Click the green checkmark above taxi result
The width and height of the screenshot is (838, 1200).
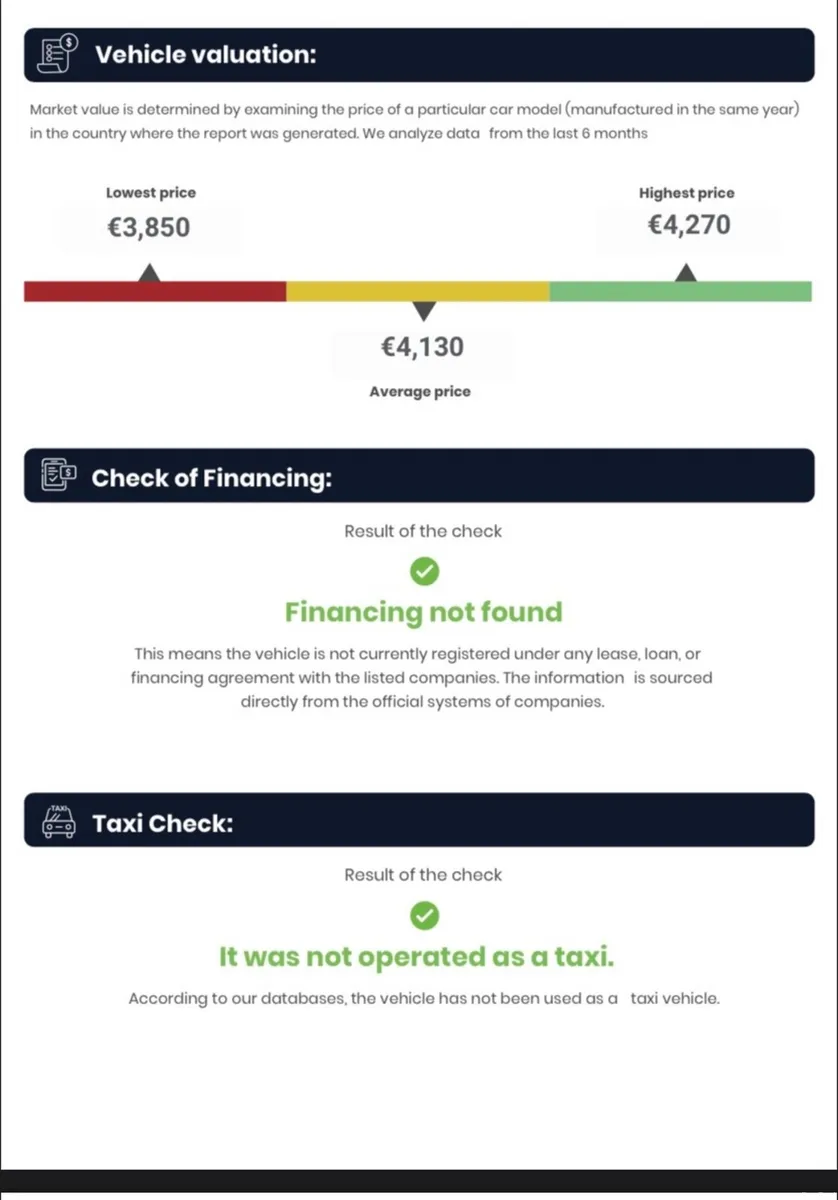[x=424, y=915]
